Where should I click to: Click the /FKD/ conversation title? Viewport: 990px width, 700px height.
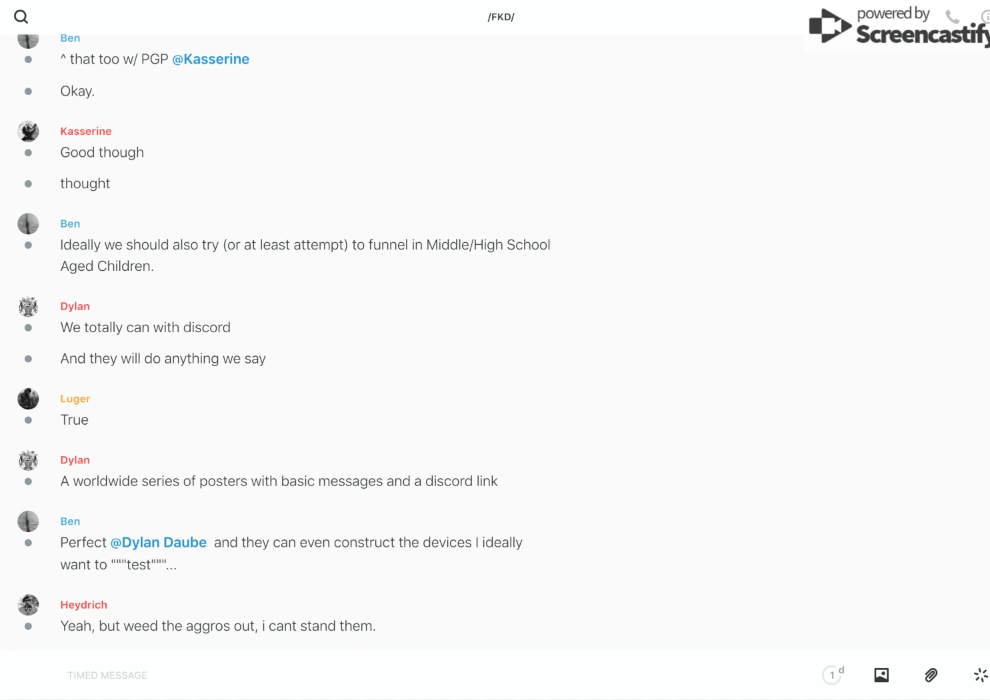click(x=501, y=17)
